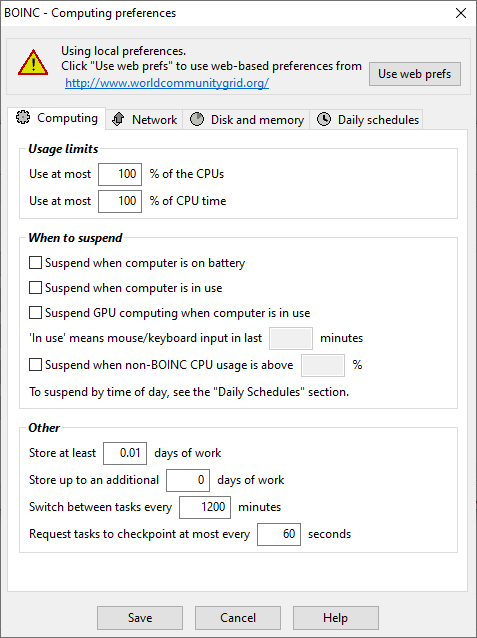Focus the Store at least days field
The width and height of the screenshot is (477, 638).
tap(125, 453)
